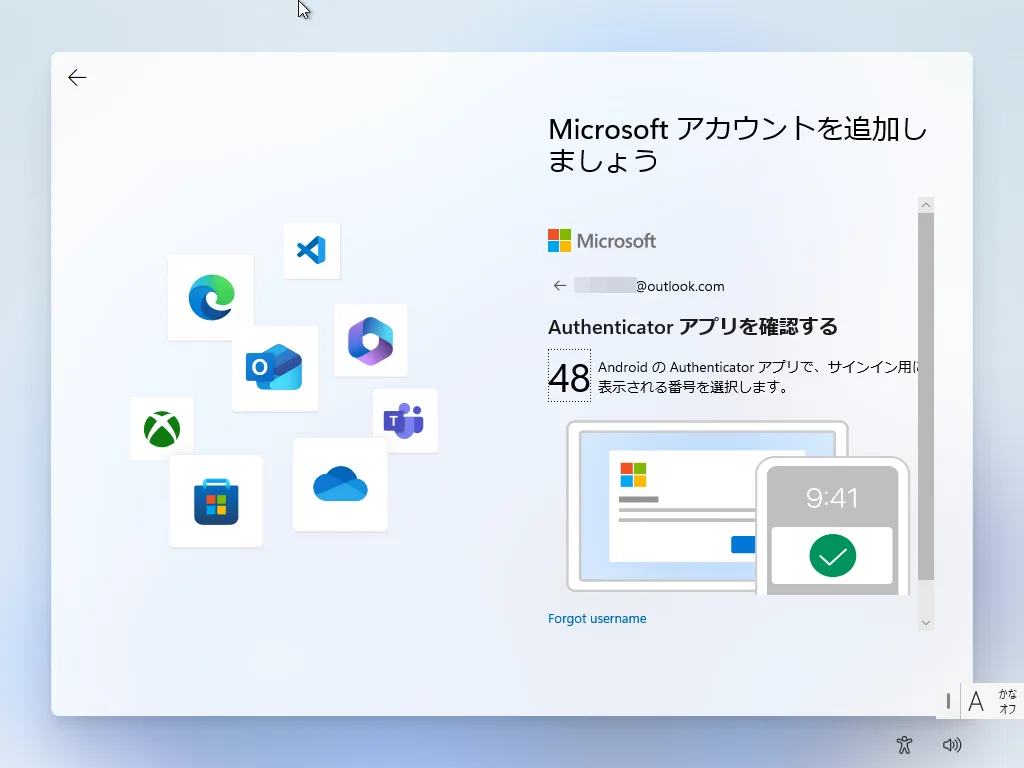This screenshot has height=768, width=1024.
Task: Click the Forgot username link
Action: (597, 618)
